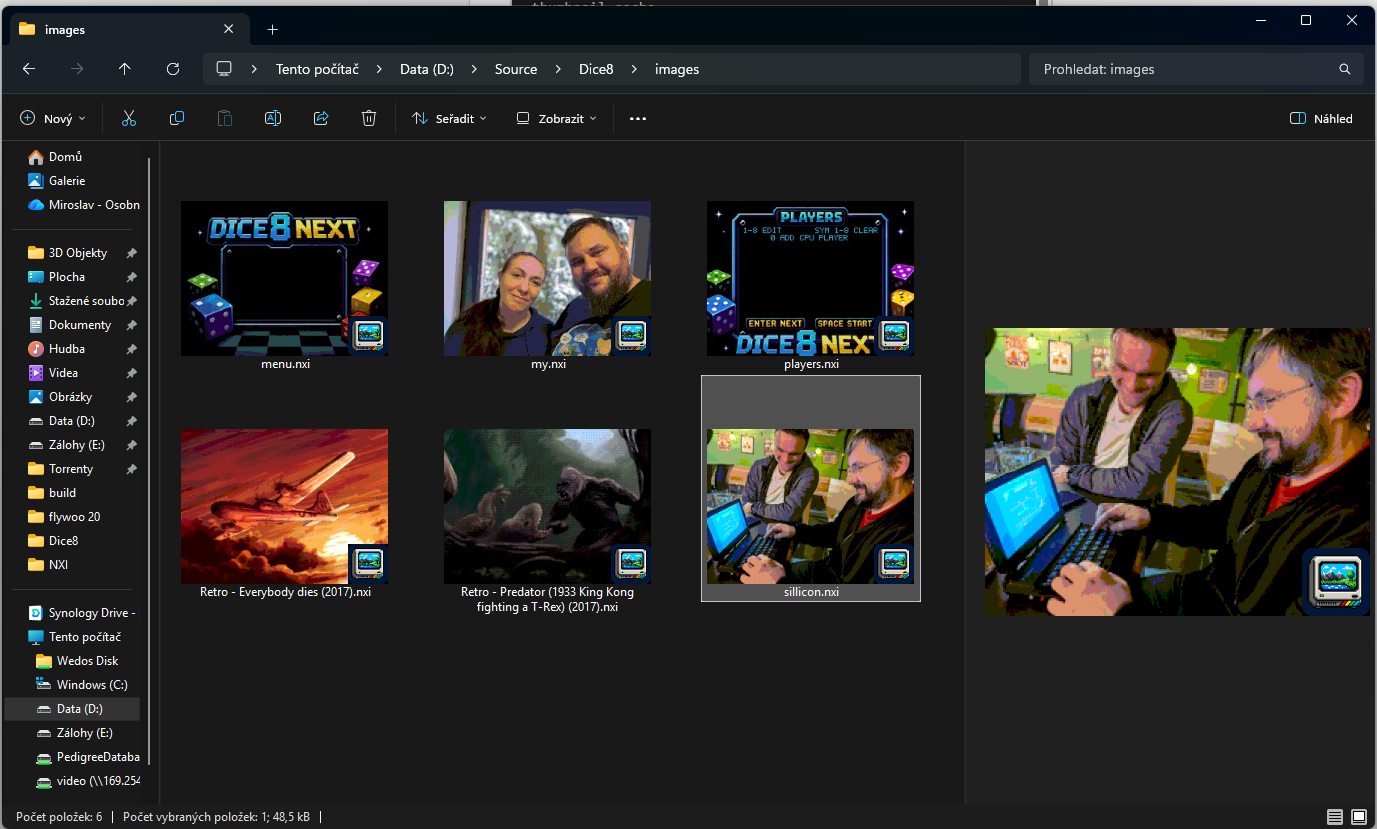Select the players.nxi thumbnail
This screenshot has width=1377, height=829.
pos(810,279)
